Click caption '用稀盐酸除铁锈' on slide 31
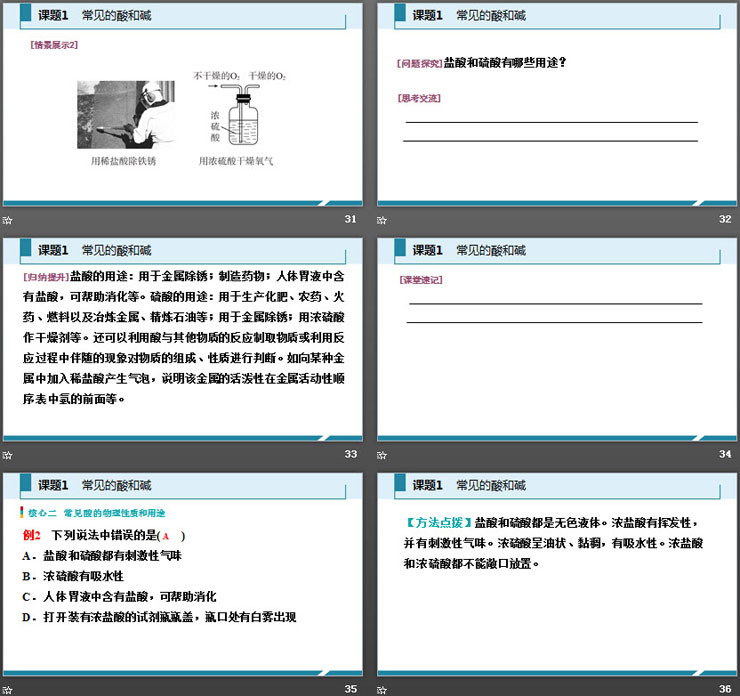This screenshot has width=740, height=696. click(x=123, y=161)
